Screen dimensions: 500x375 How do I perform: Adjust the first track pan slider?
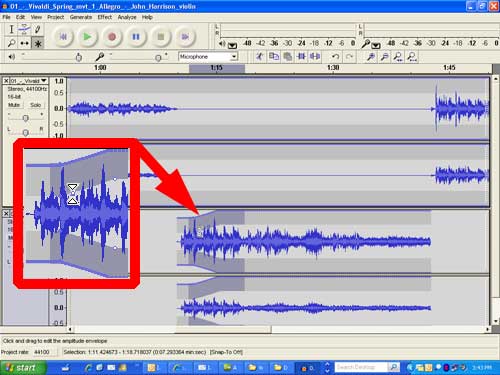point(25,132)
